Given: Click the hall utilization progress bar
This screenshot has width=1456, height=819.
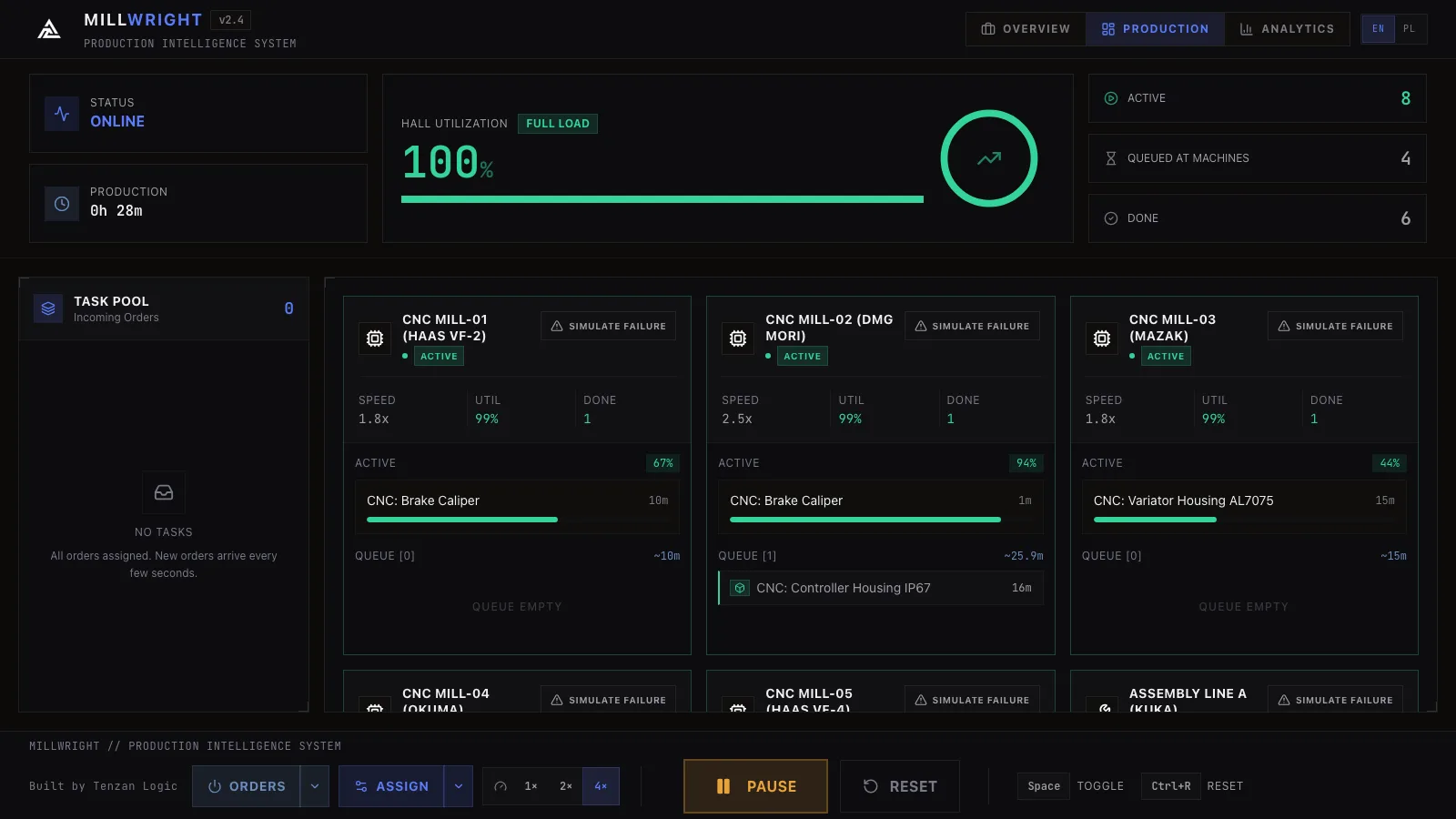Looking at the screenshot, I should point(662,199).
